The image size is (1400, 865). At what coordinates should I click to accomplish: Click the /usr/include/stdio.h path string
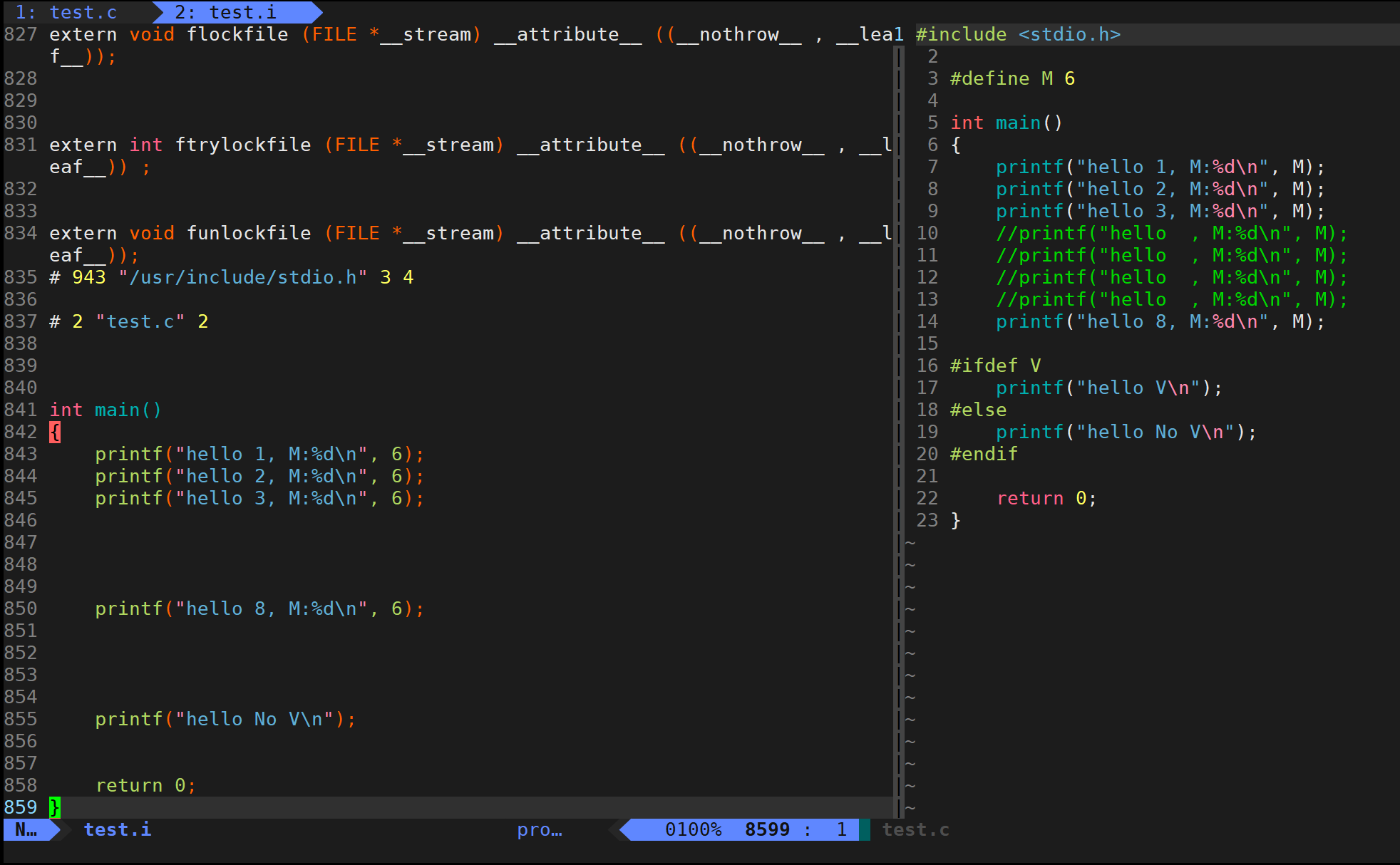pyautogui.click(x=242, y=277)
